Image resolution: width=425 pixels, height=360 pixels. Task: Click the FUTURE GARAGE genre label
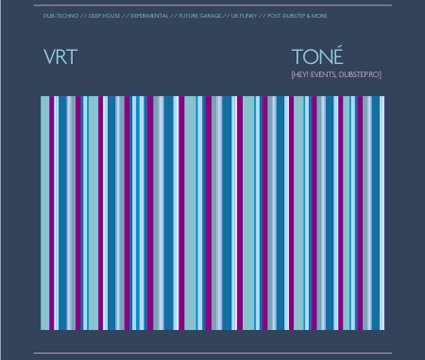coord(200,16)
